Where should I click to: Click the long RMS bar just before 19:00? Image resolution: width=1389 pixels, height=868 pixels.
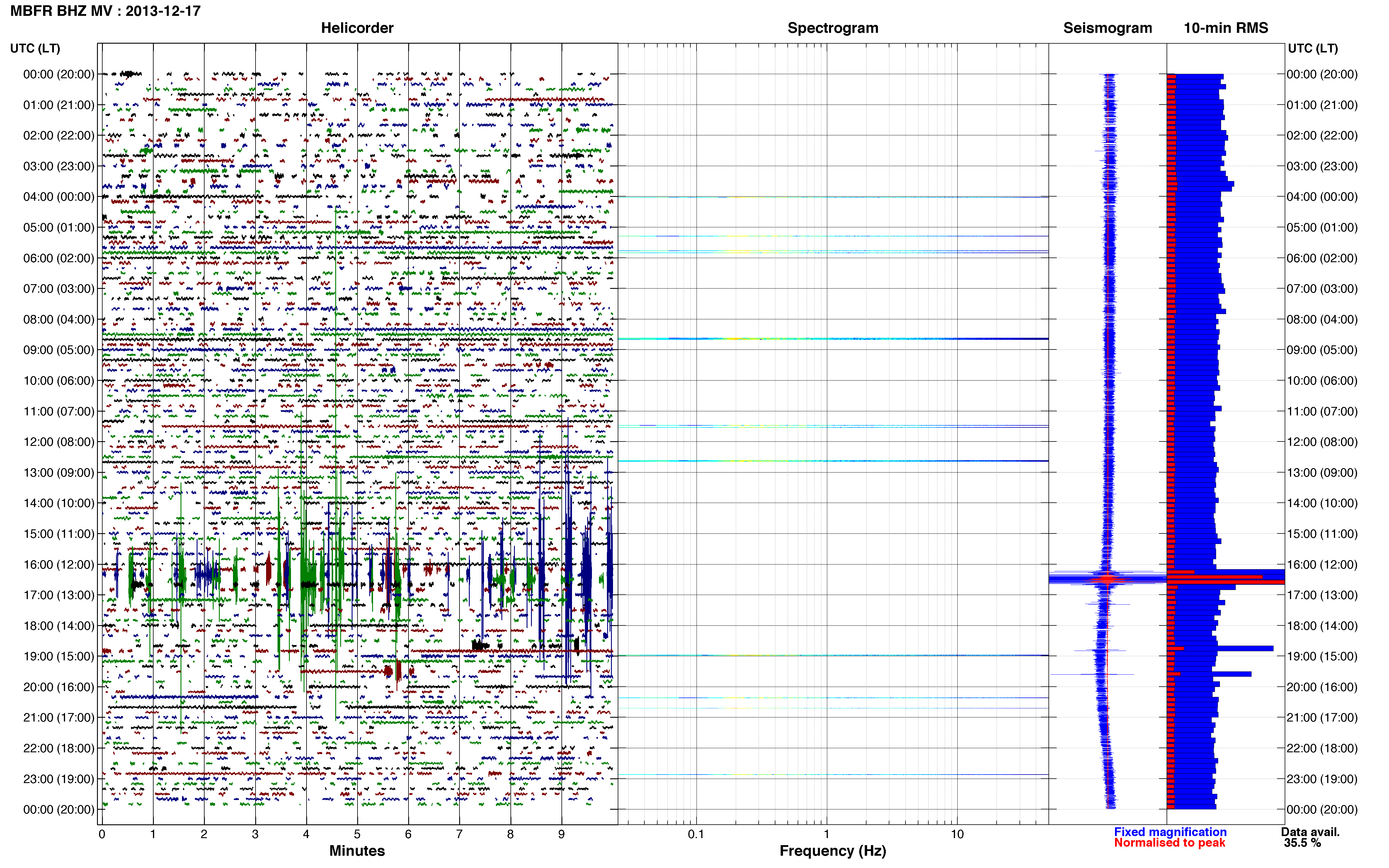pos(1220,648)
